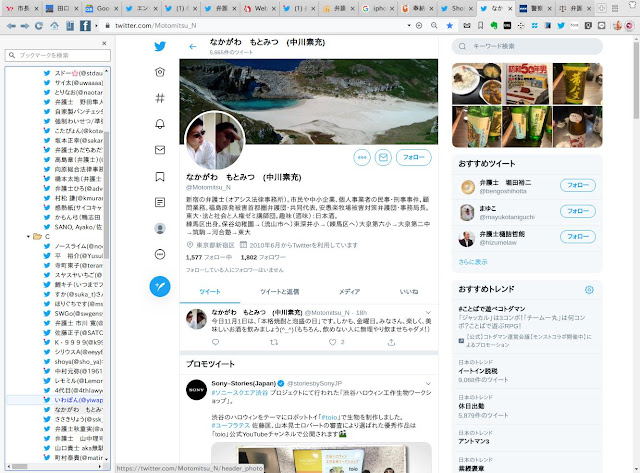The height and width of the screenshot is (473, 640).
Task: Click the キーワード検索 search field
Action: click(x=527, y=47)
